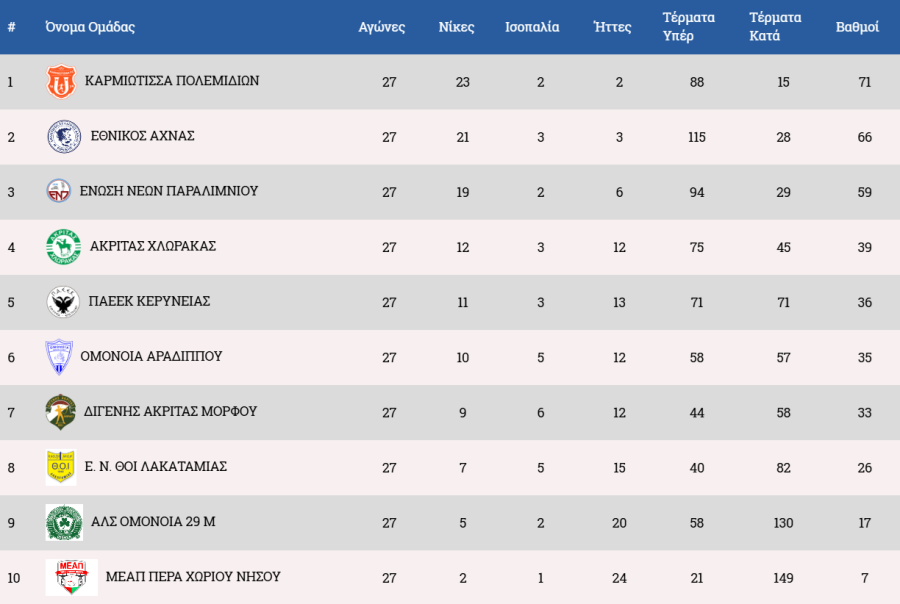Open the ΠΑΕΕΚ ΚΕΡΥΝΕΙΑΣ team name

(149, 301)
